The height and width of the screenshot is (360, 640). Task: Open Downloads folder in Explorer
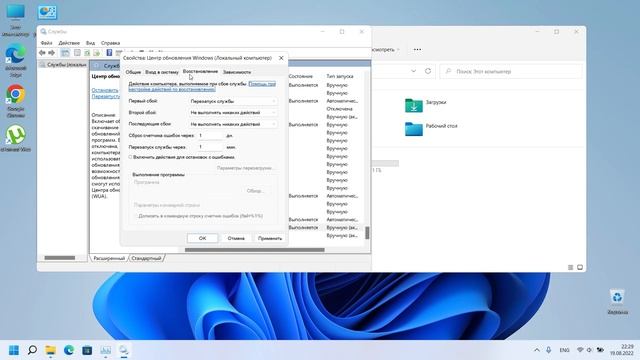pos(425,105)
